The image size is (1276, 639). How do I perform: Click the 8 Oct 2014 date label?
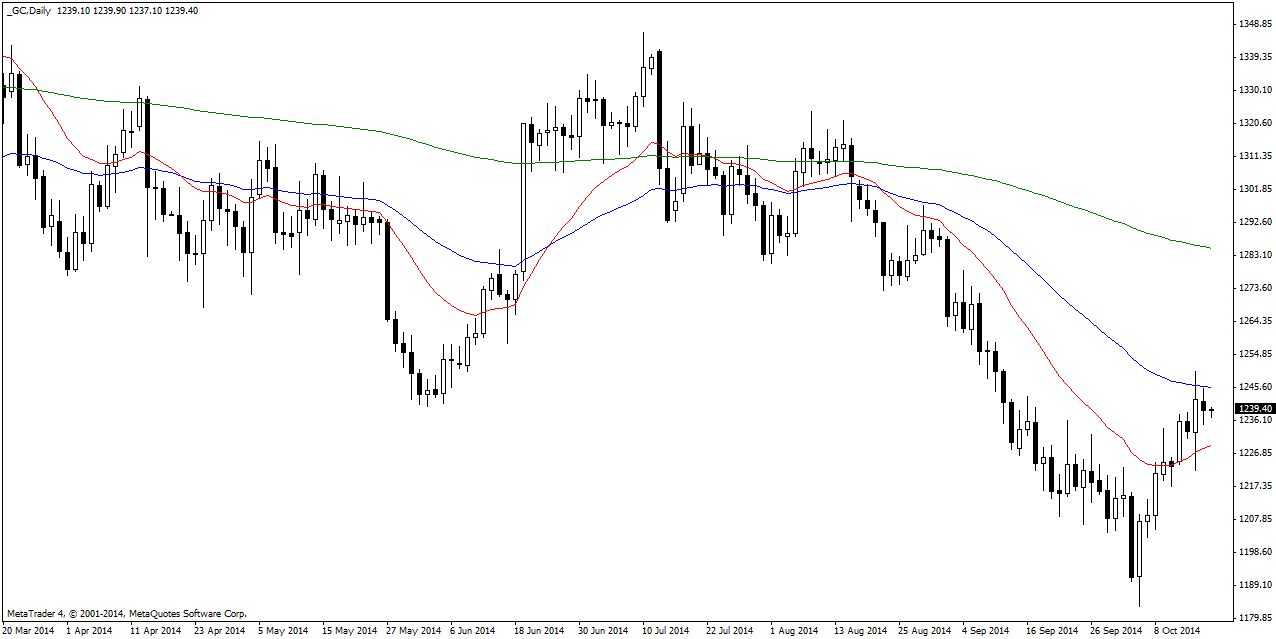(1176, 631)
